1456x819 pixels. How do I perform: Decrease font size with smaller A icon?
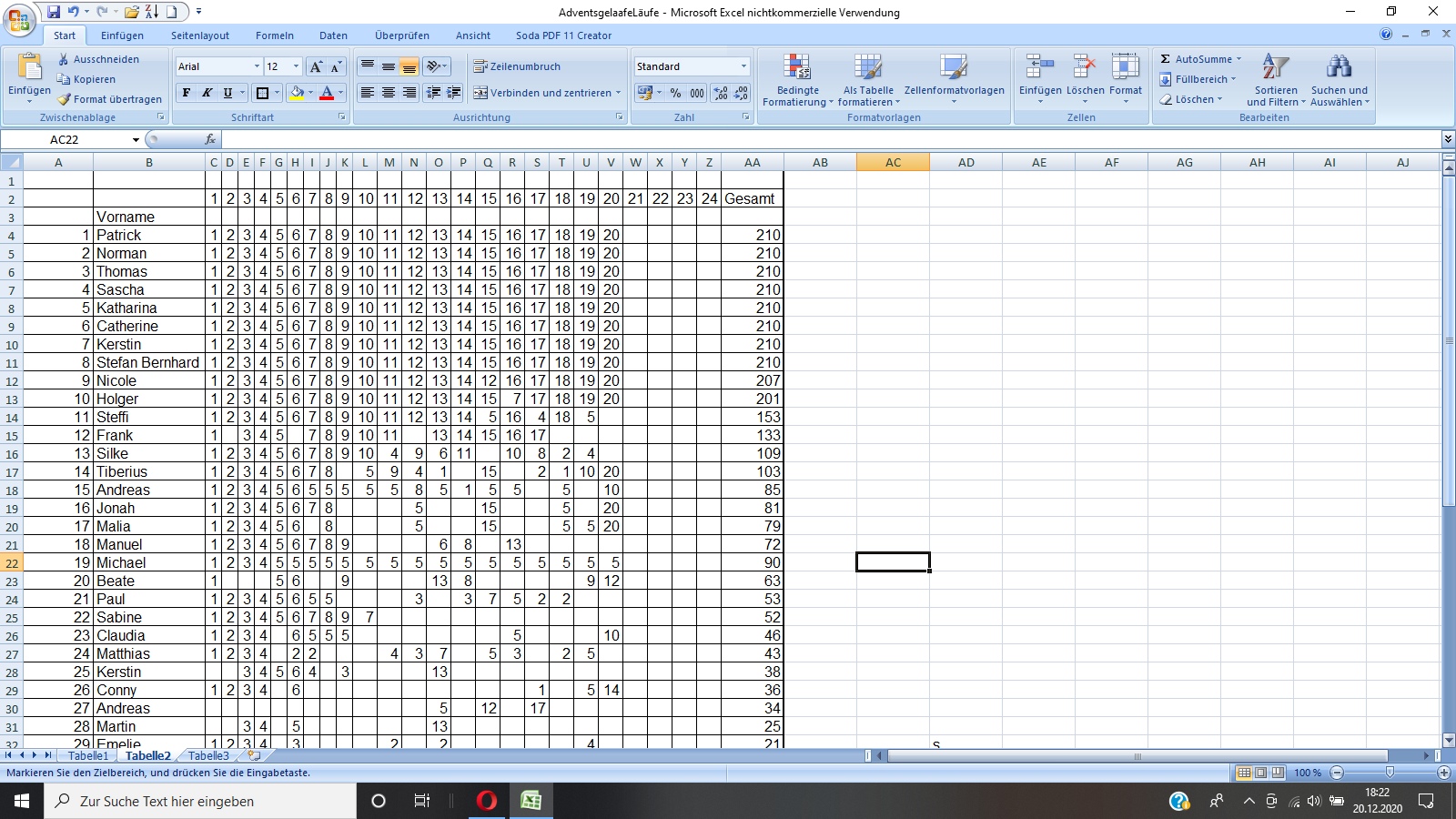(x=336, y=66)
